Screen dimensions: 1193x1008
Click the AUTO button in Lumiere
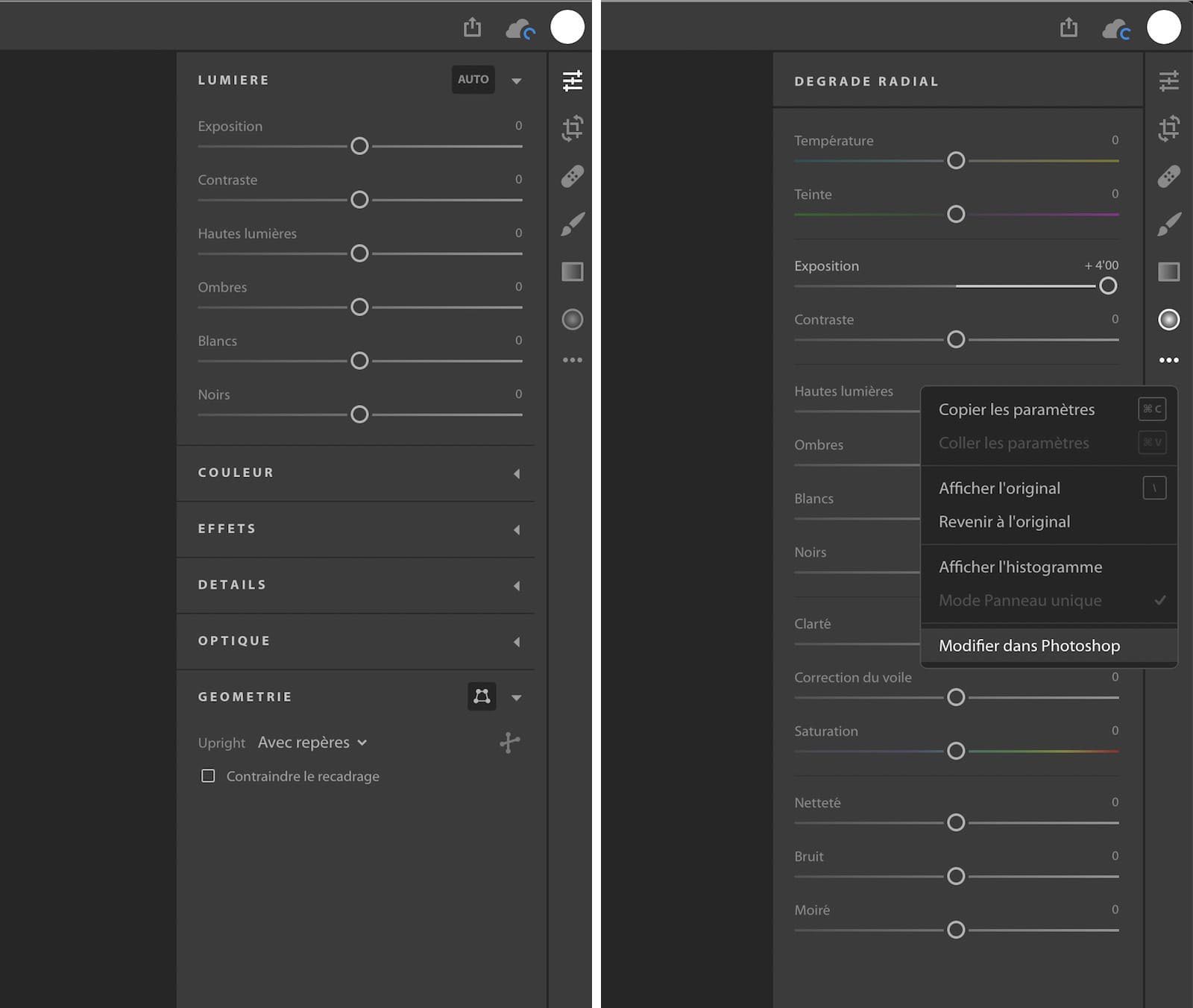(x=473, y=79)
